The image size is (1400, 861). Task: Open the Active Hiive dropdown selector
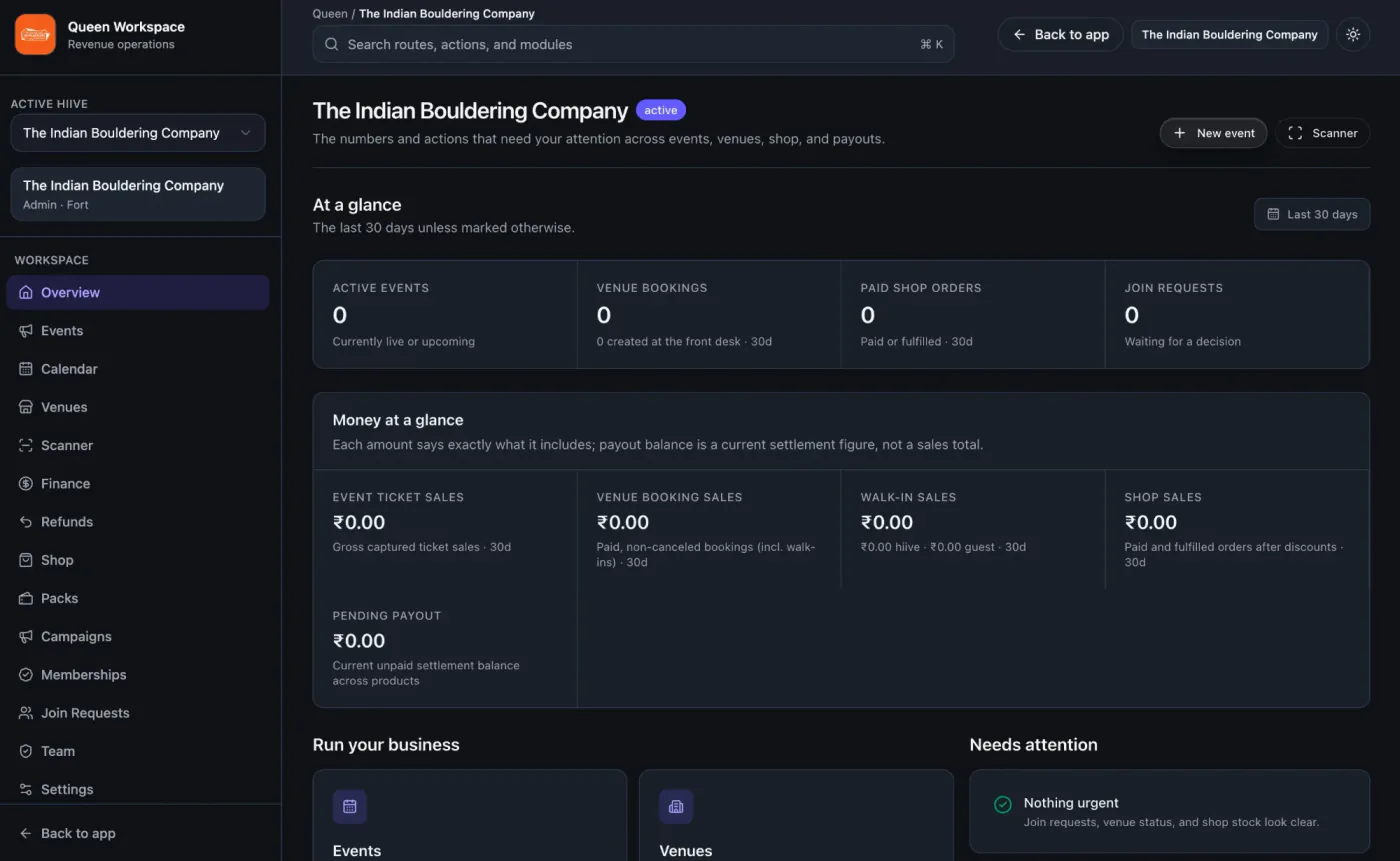(x=138, y=133)
